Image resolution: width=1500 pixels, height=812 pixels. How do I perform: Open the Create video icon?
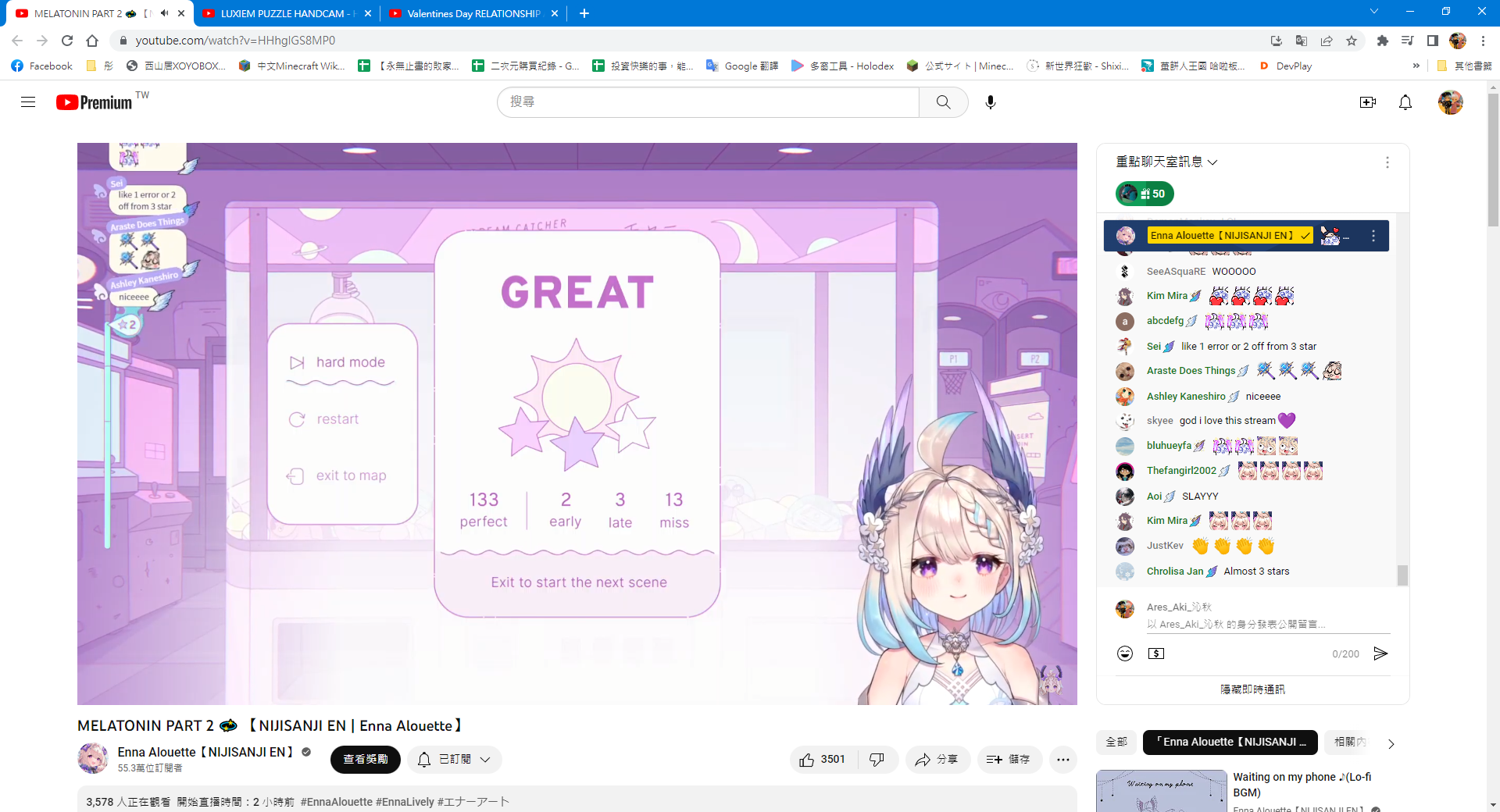point(1368,102)
